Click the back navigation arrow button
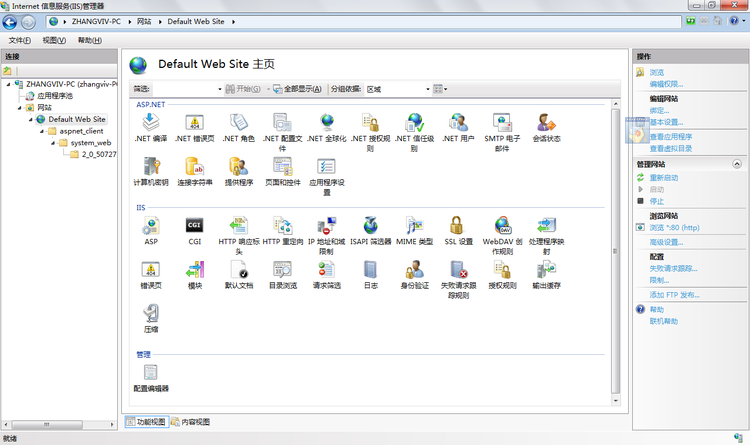750x445 pixels. click(9, 22)
